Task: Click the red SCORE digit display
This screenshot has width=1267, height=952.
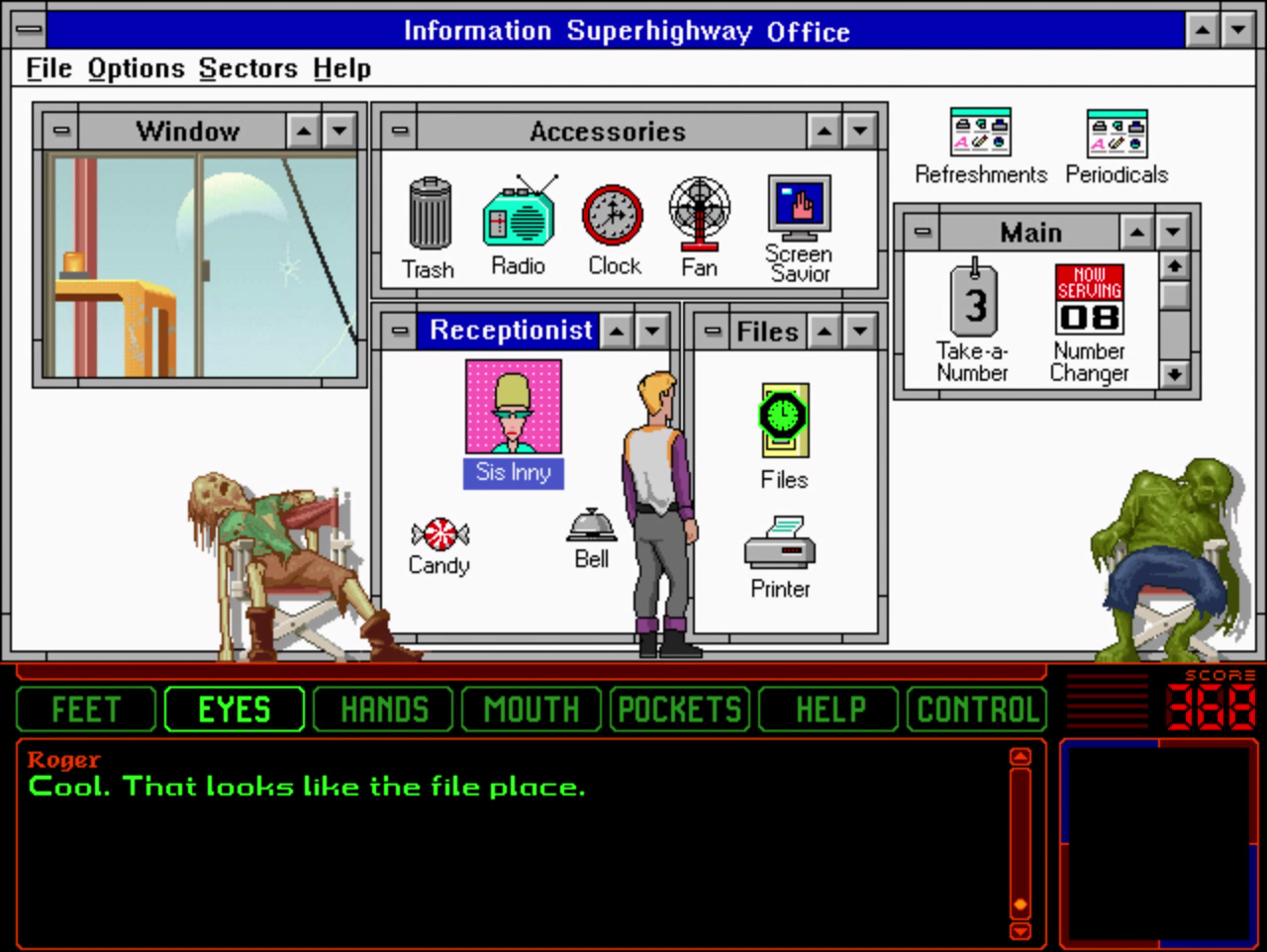Action: coord(1211,707)
